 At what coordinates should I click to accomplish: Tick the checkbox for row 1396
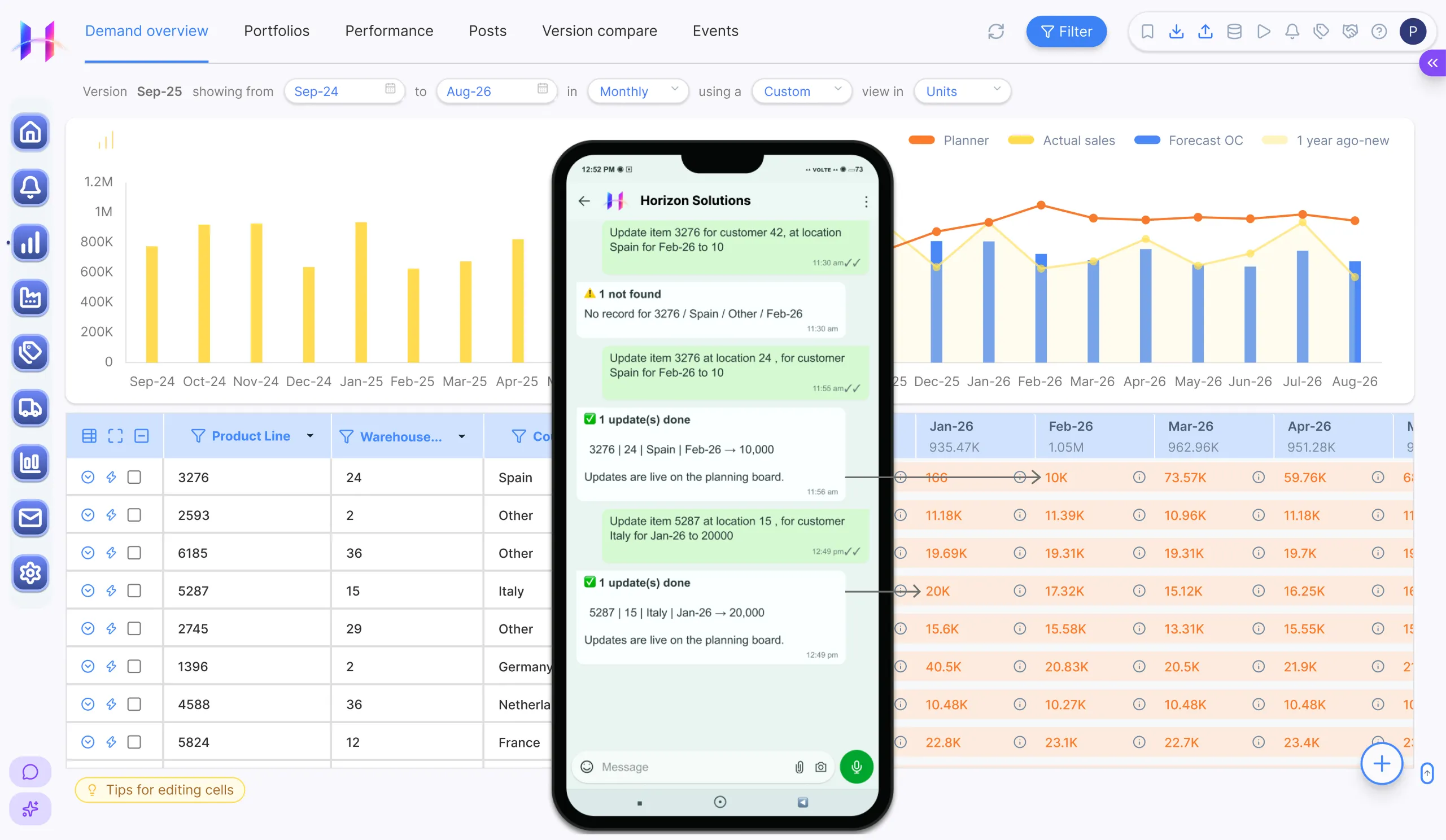tap(134, 667)
